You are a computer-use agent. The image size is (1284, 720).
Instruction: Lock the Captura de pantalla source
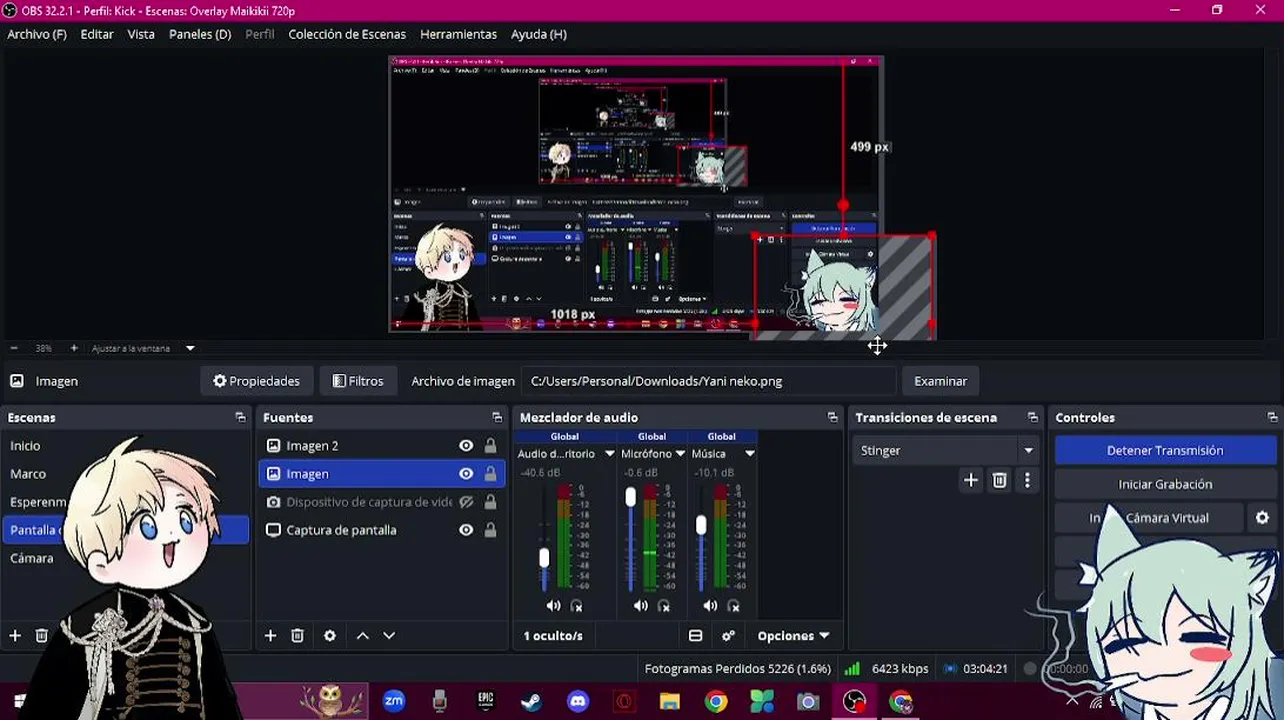point(490,530)
